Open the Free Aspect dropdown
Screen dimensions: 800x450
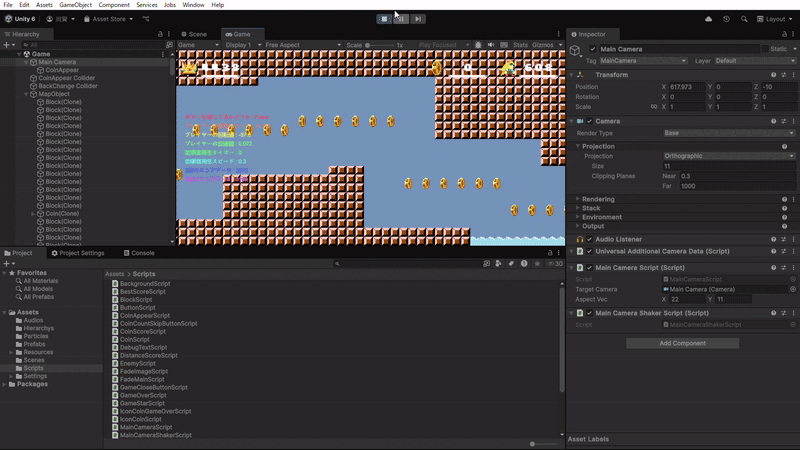[303, 45]
